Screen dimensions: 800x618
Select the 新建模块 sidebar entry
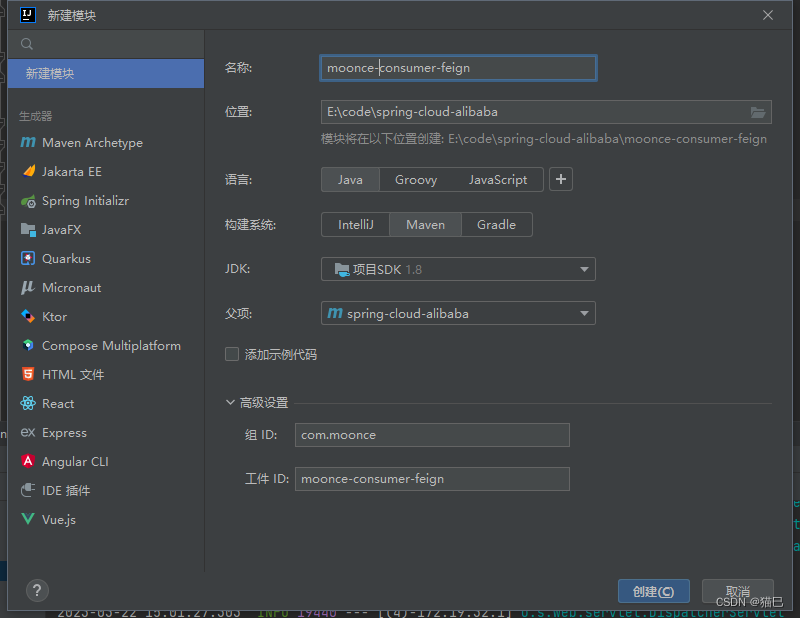(x=106, y=73)
